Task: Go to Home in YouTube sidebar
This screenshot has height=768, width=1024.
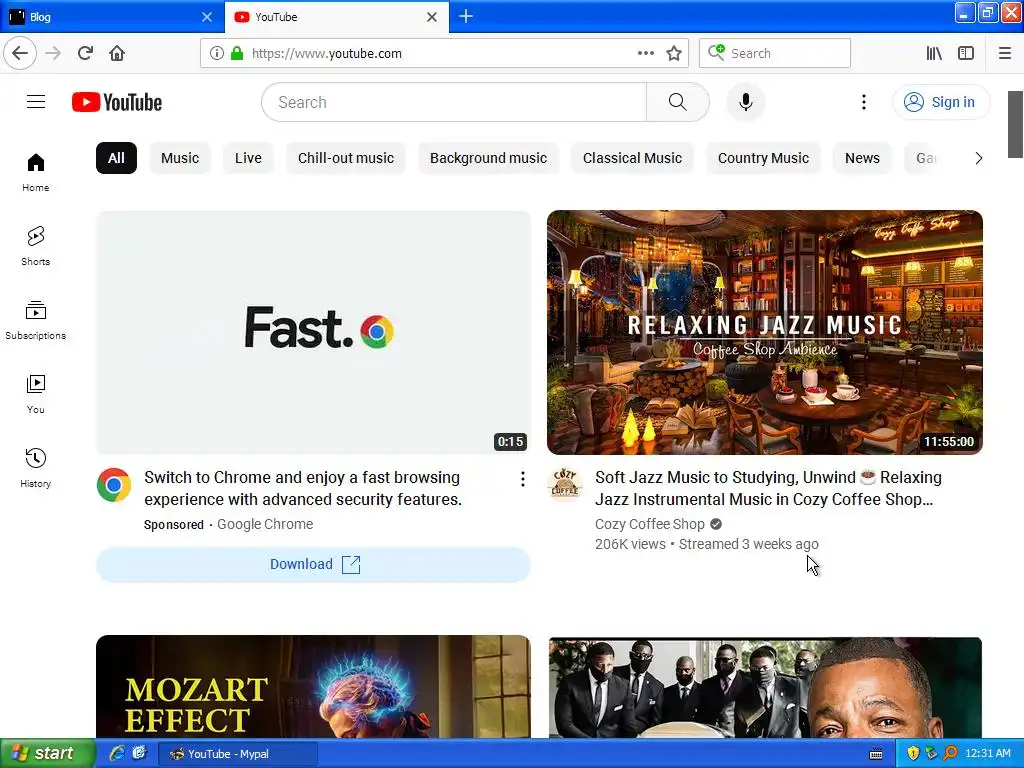Action: [36, 172]
